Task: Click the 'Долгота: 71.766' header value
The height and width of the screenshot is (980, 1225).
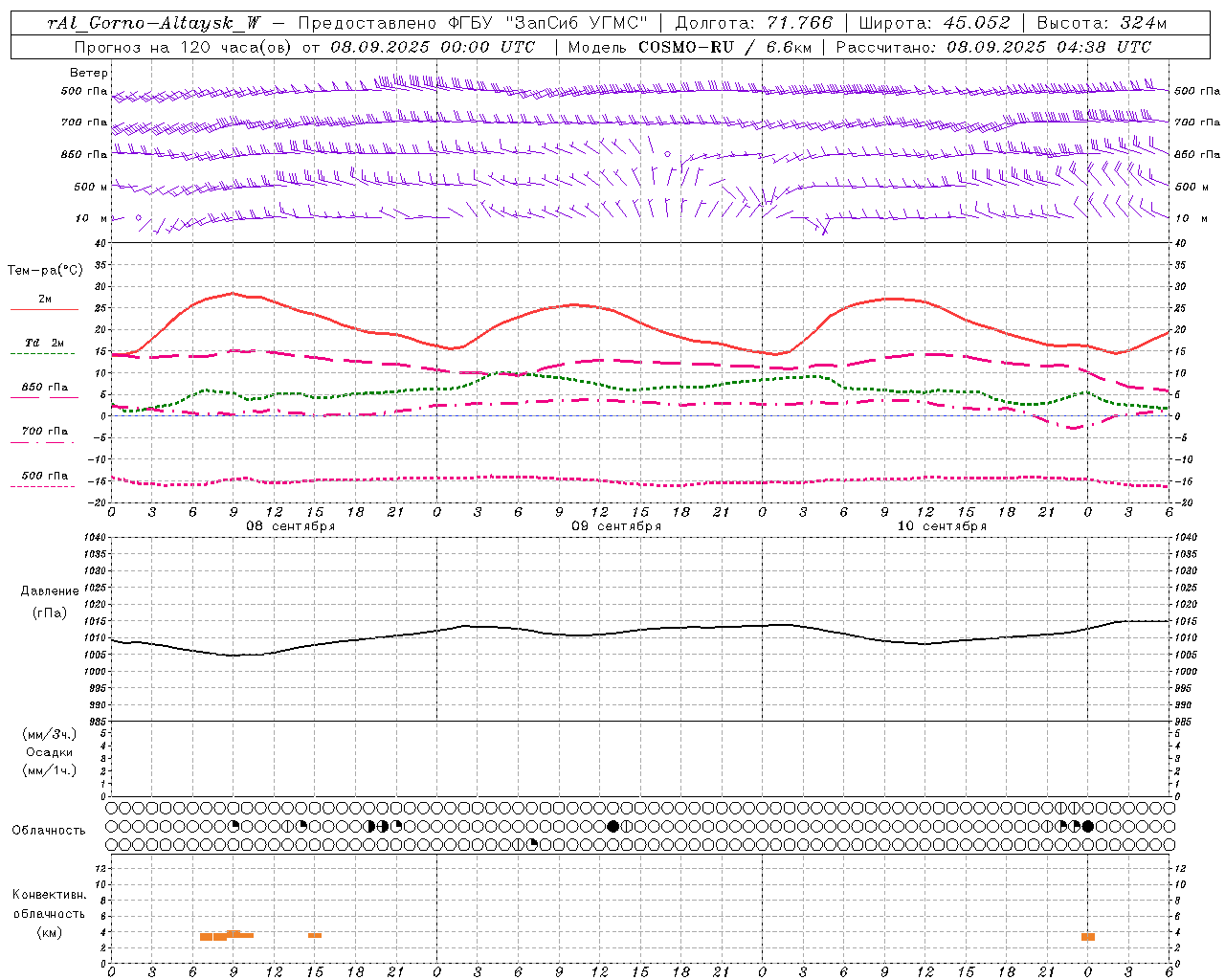Action: (754, 23)
